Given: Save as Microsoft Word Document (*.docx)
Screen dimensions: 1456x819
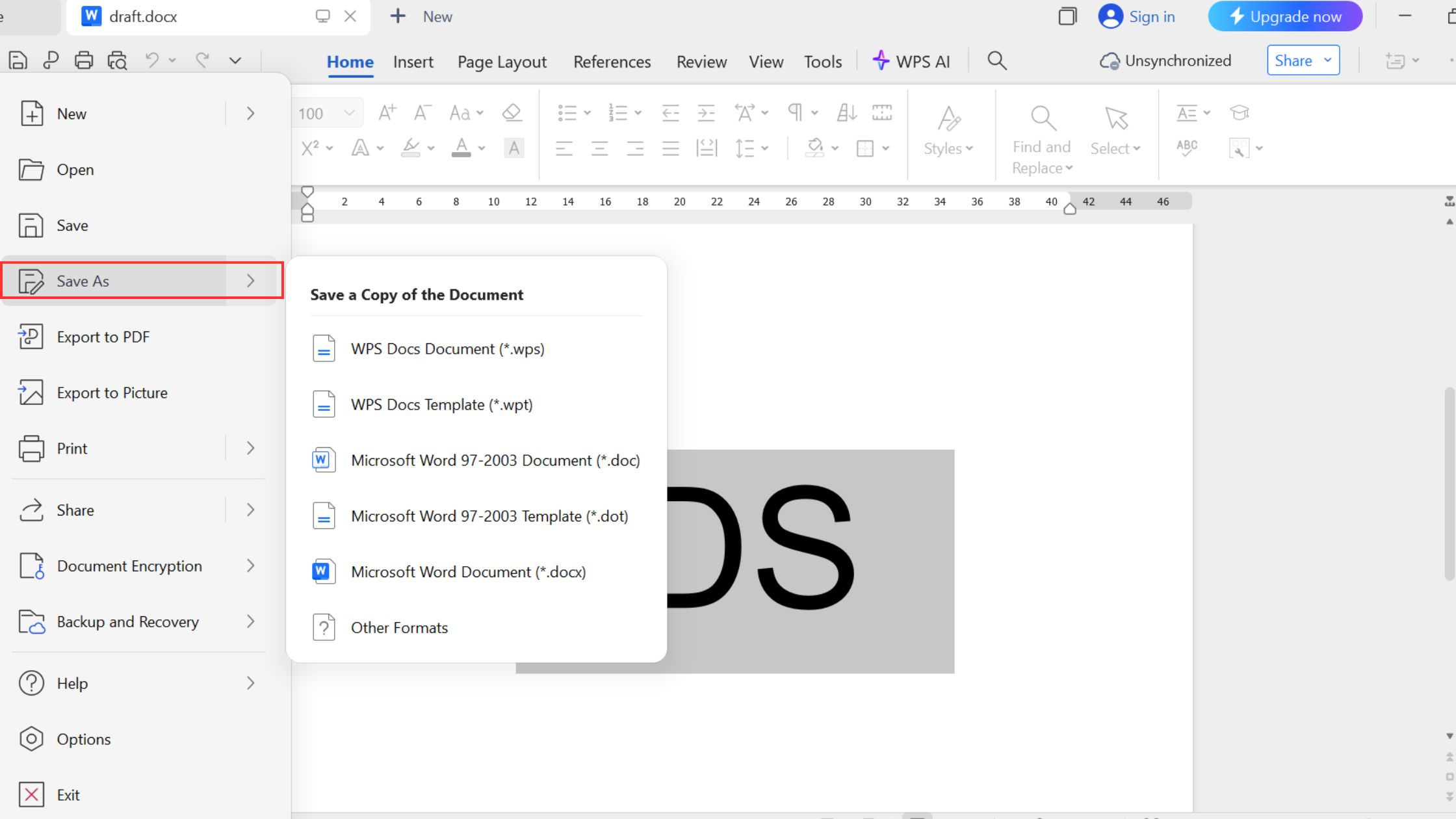Looking at the screenshot, I should click(476, 572).
